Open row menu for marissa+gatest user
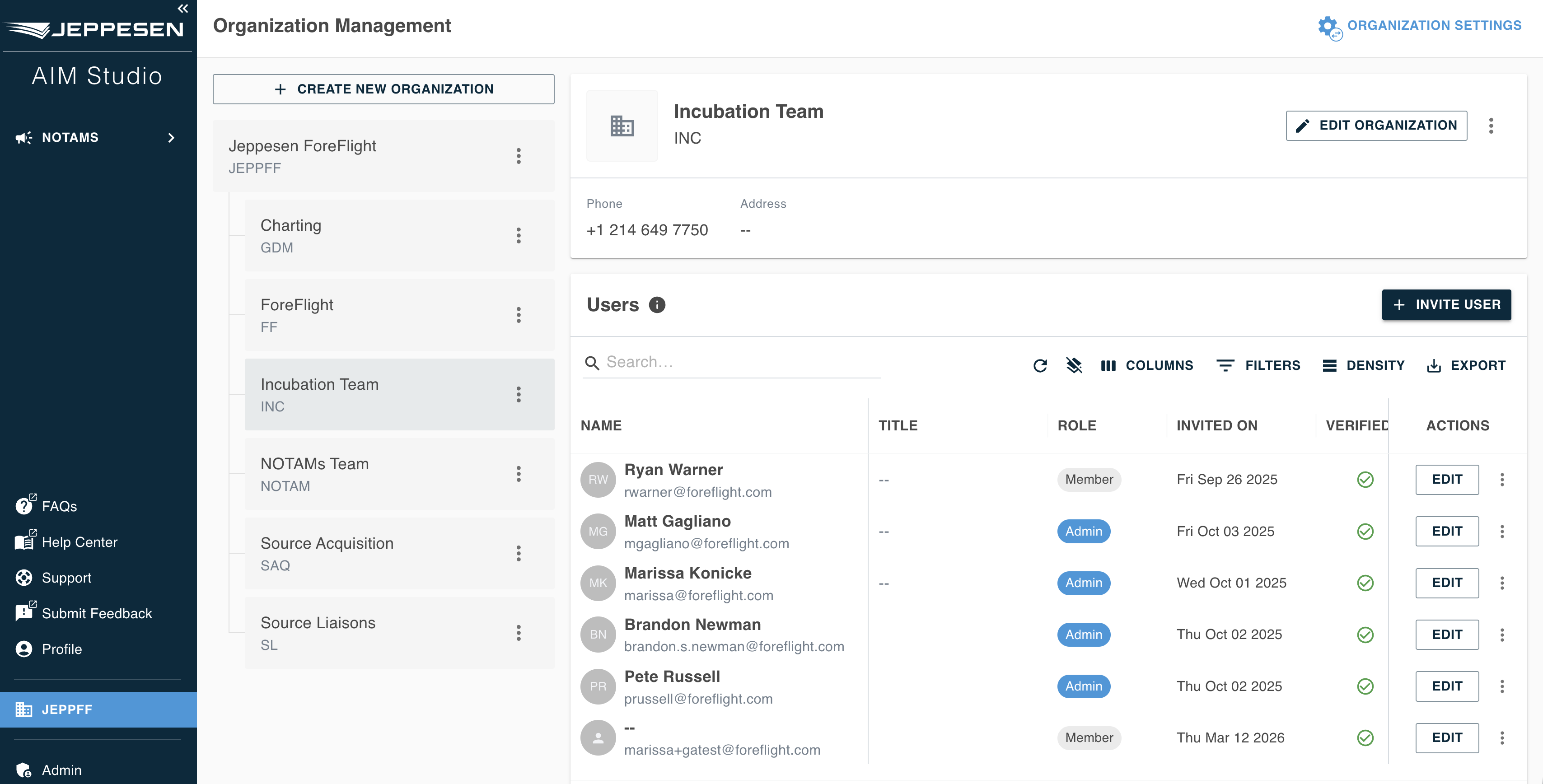Viewport: 1543px width, 784px height. pos(1502,738)
